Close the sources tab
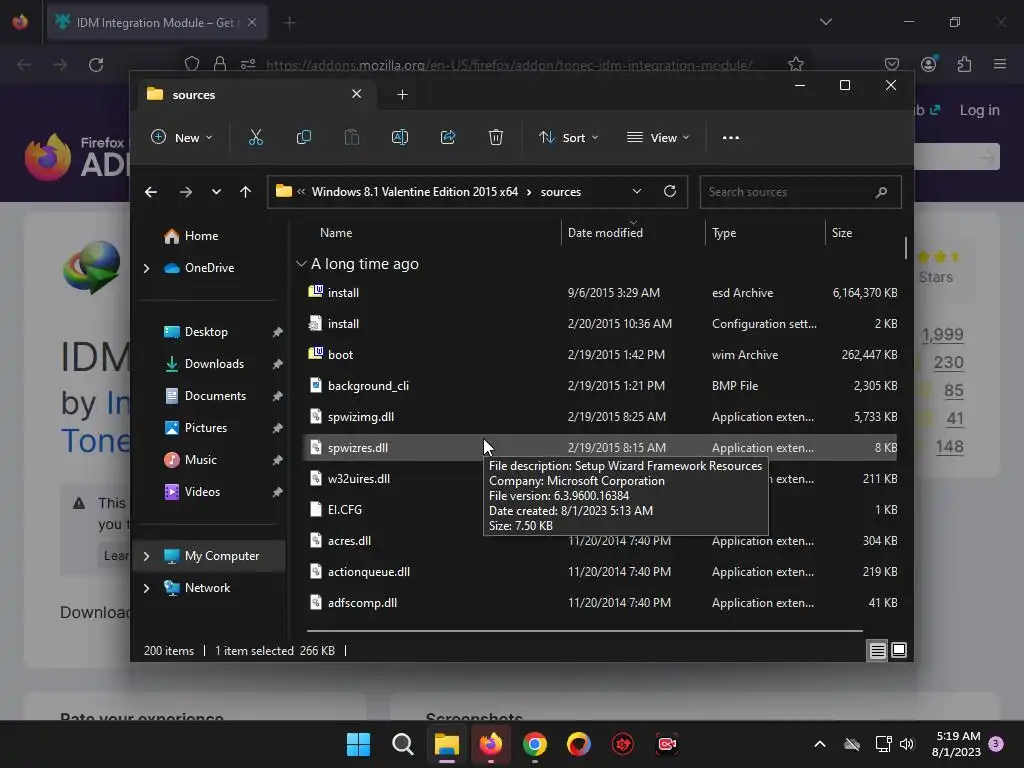 tap(357, 94)
